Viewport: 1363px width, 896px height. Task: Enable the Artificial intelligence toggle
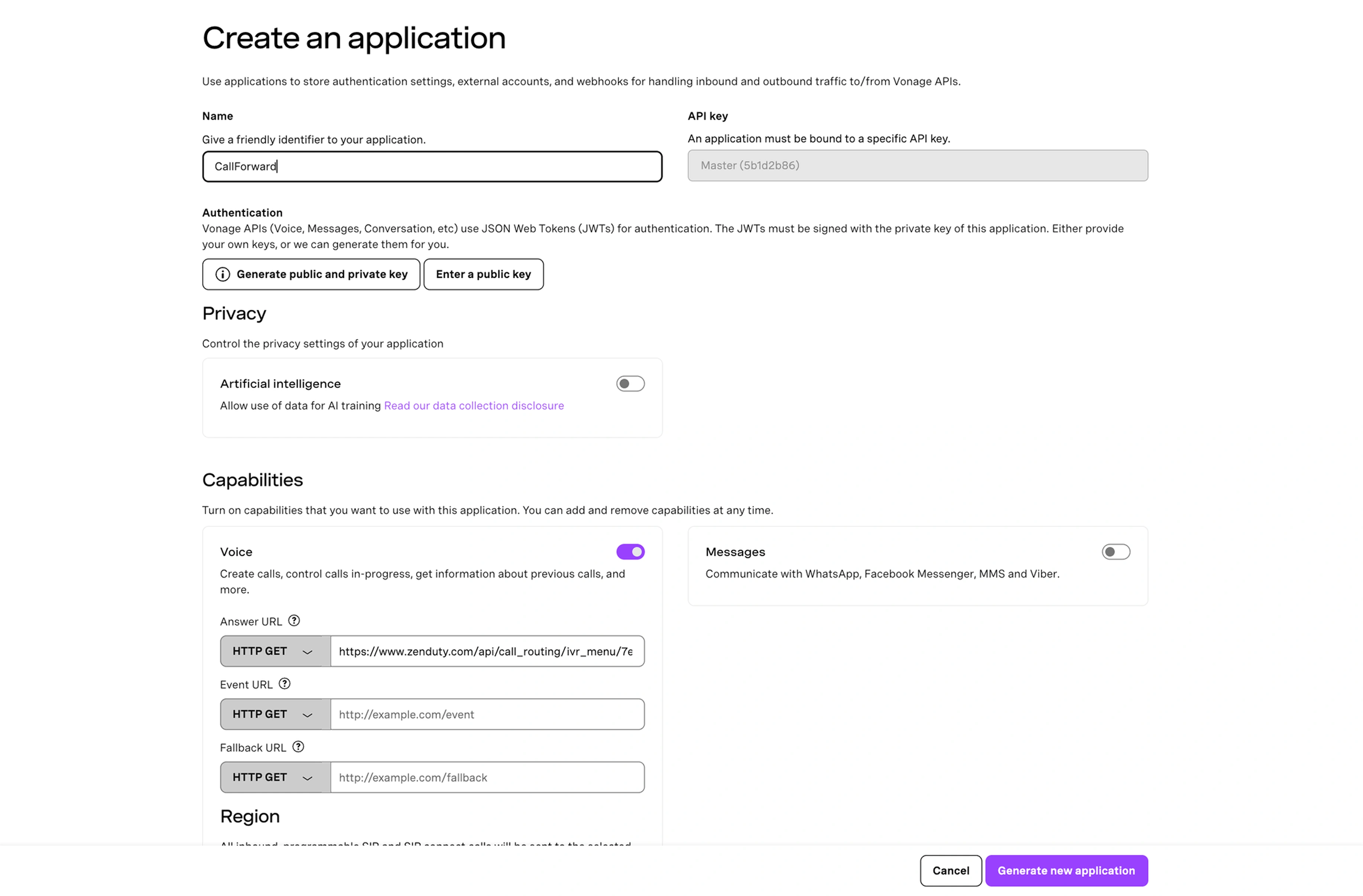pos(630,384)
